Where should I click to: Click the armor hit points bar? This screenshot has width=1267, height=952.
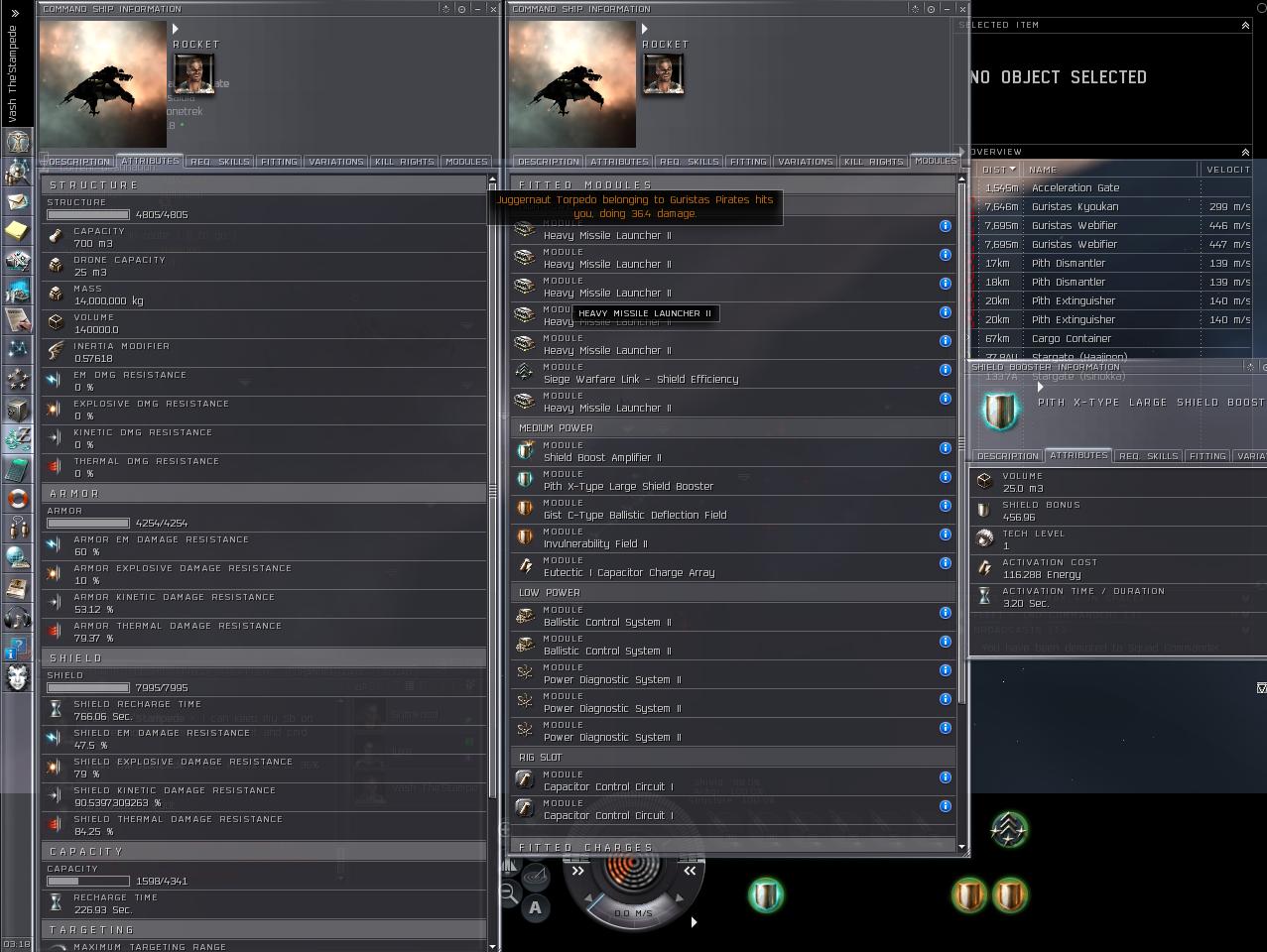tap(88, 523)
